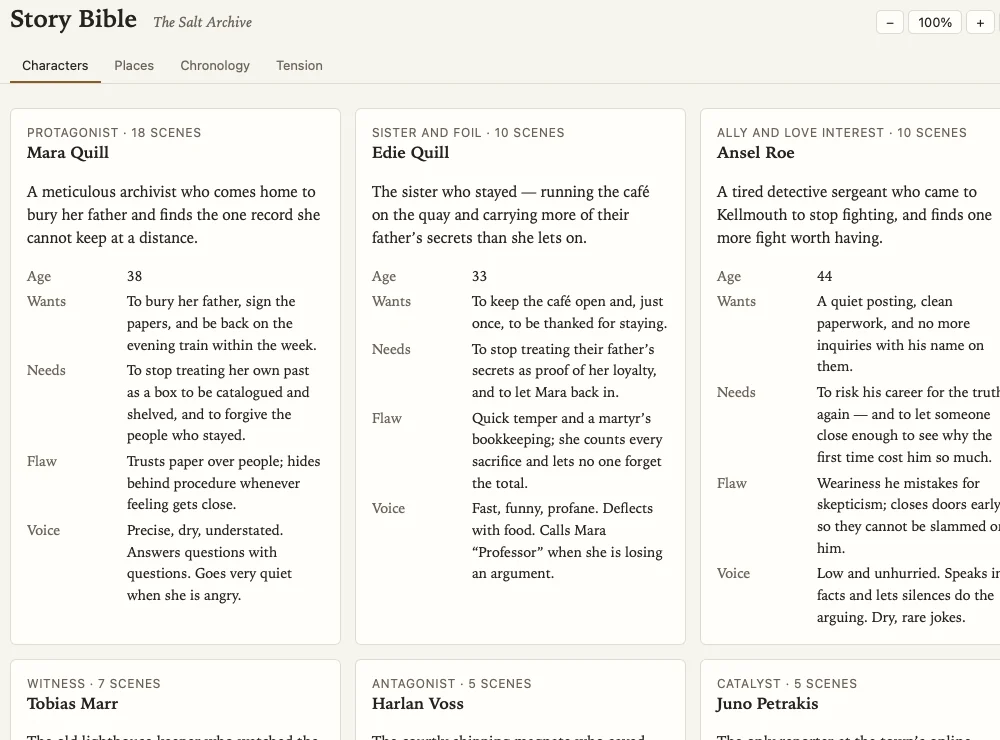Switch to the Characters tab

tap(55, 66)
